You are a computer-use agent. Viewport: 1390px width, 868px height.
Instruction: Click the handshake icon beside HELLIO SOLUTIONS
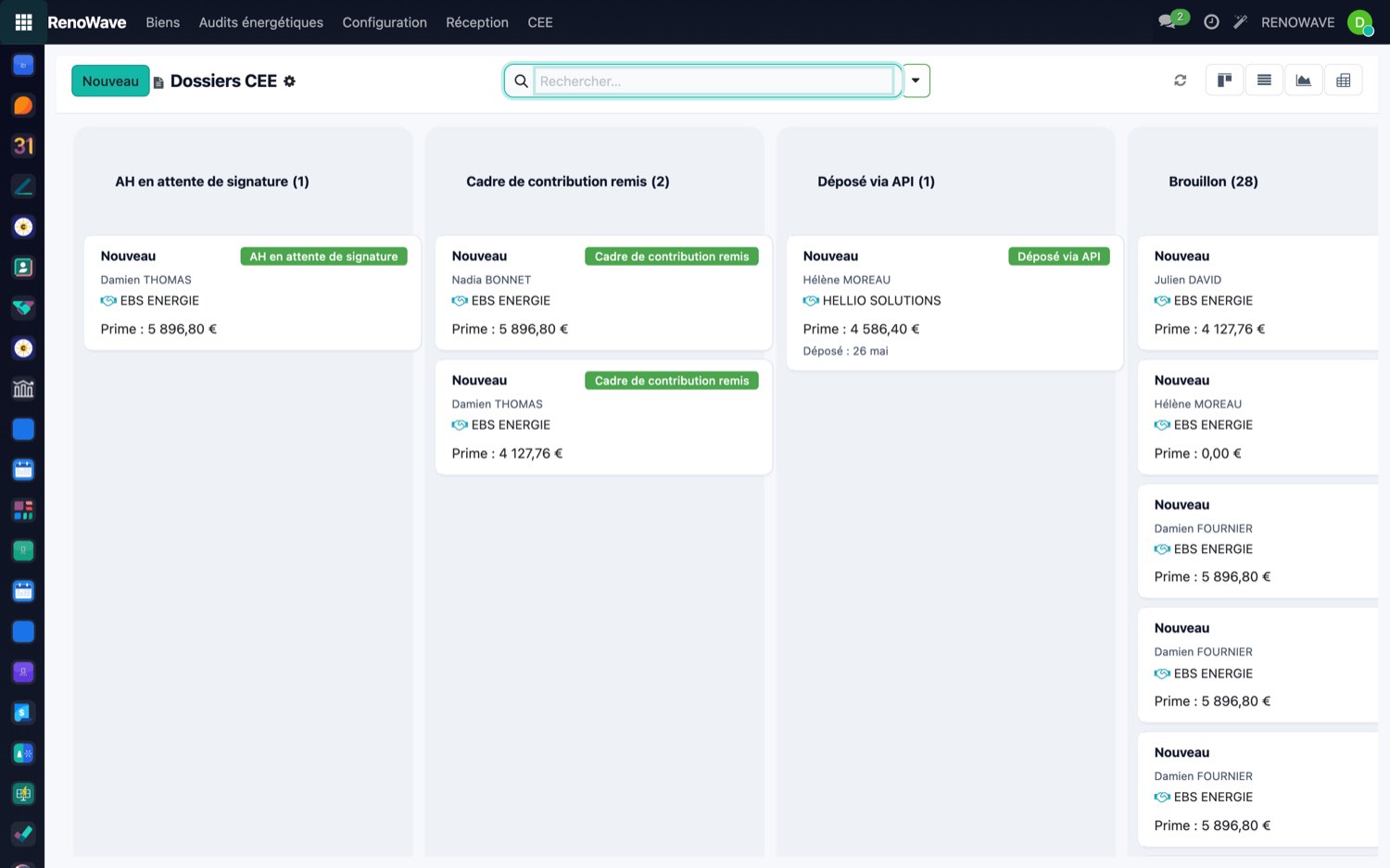coord(811,301)
